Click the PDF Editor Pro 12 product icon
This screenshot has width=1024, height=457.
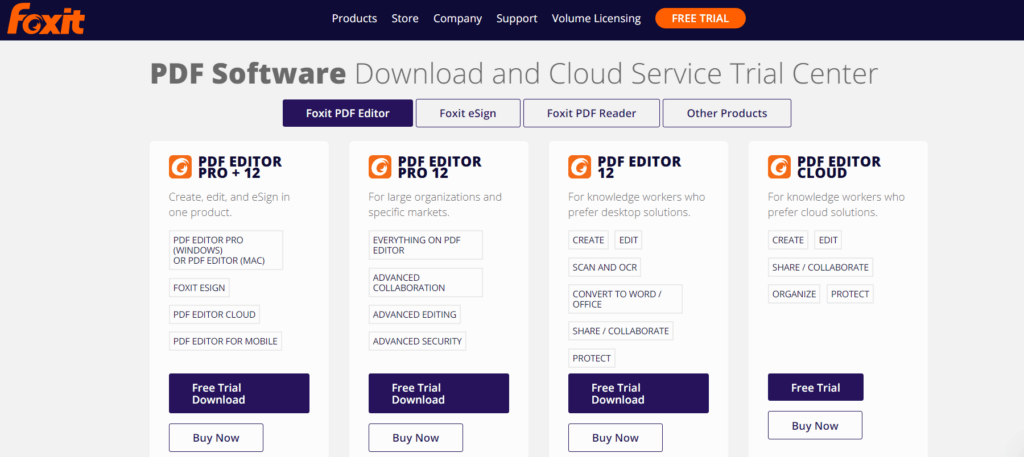click(380, 167)
